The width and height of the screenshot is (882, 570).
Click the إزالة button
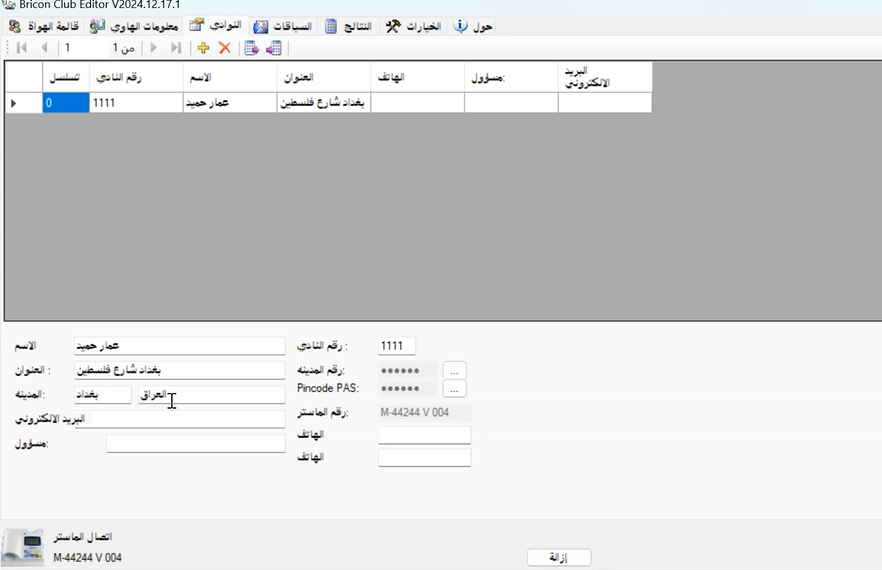click(x=558, y=558)
